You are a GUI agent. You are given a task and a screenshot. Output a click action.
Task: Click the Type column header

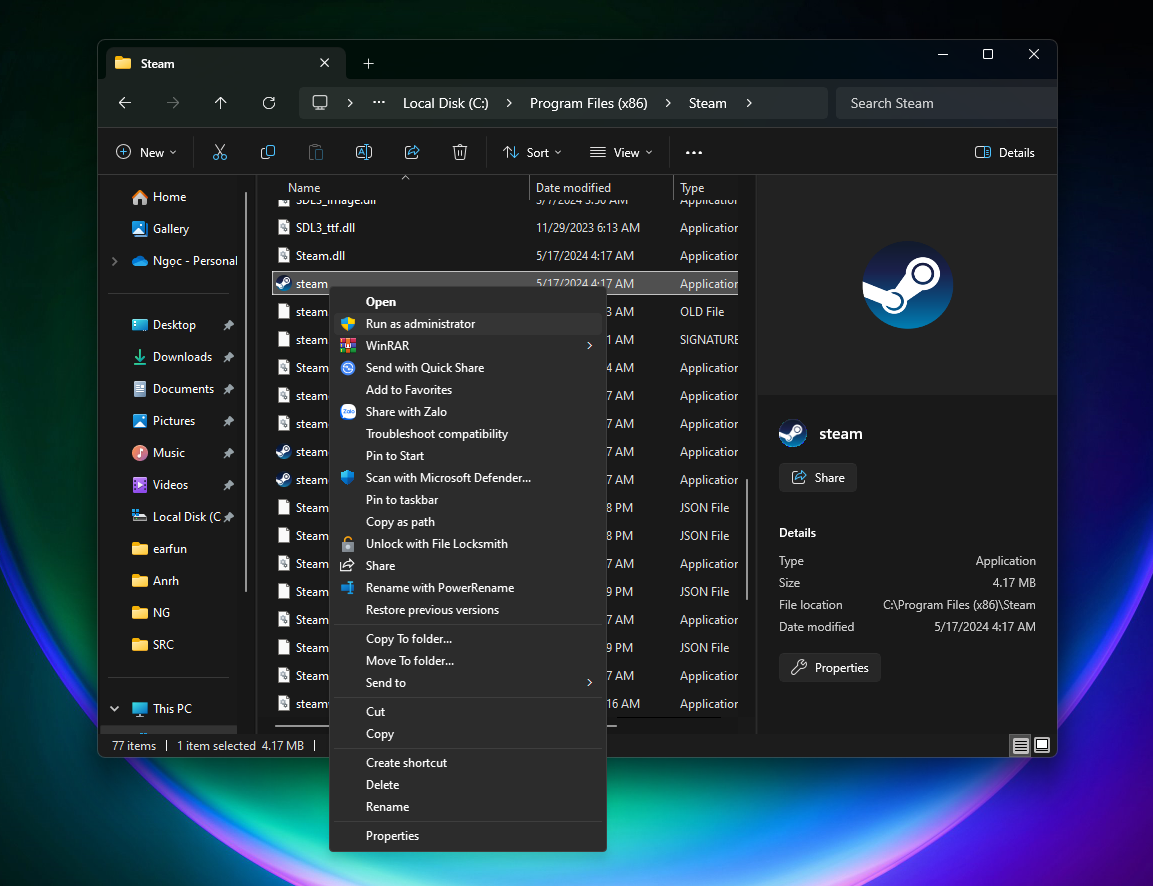706,187
